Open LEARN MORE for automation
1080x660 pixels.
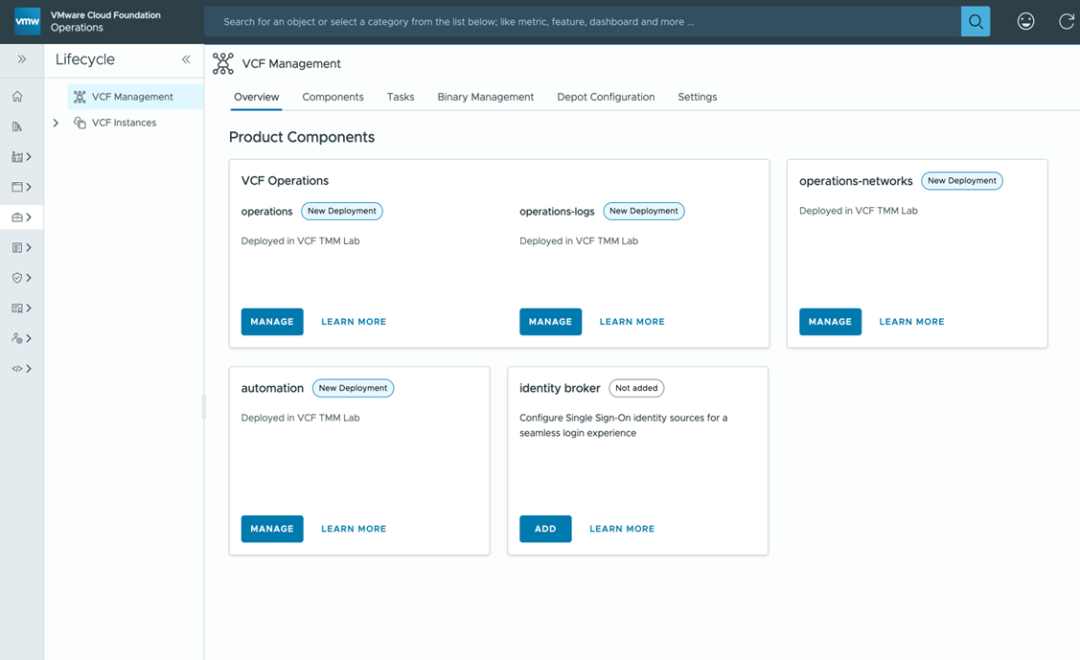pyautogui.click(x=354, y=529)
